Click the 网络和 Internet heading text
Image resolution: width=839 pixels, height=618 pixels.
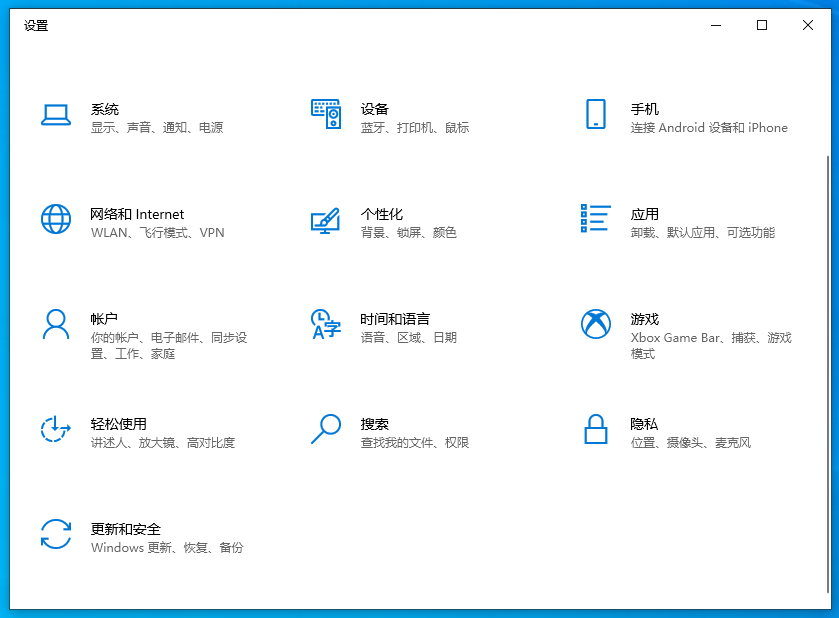(x=137, y=214)
